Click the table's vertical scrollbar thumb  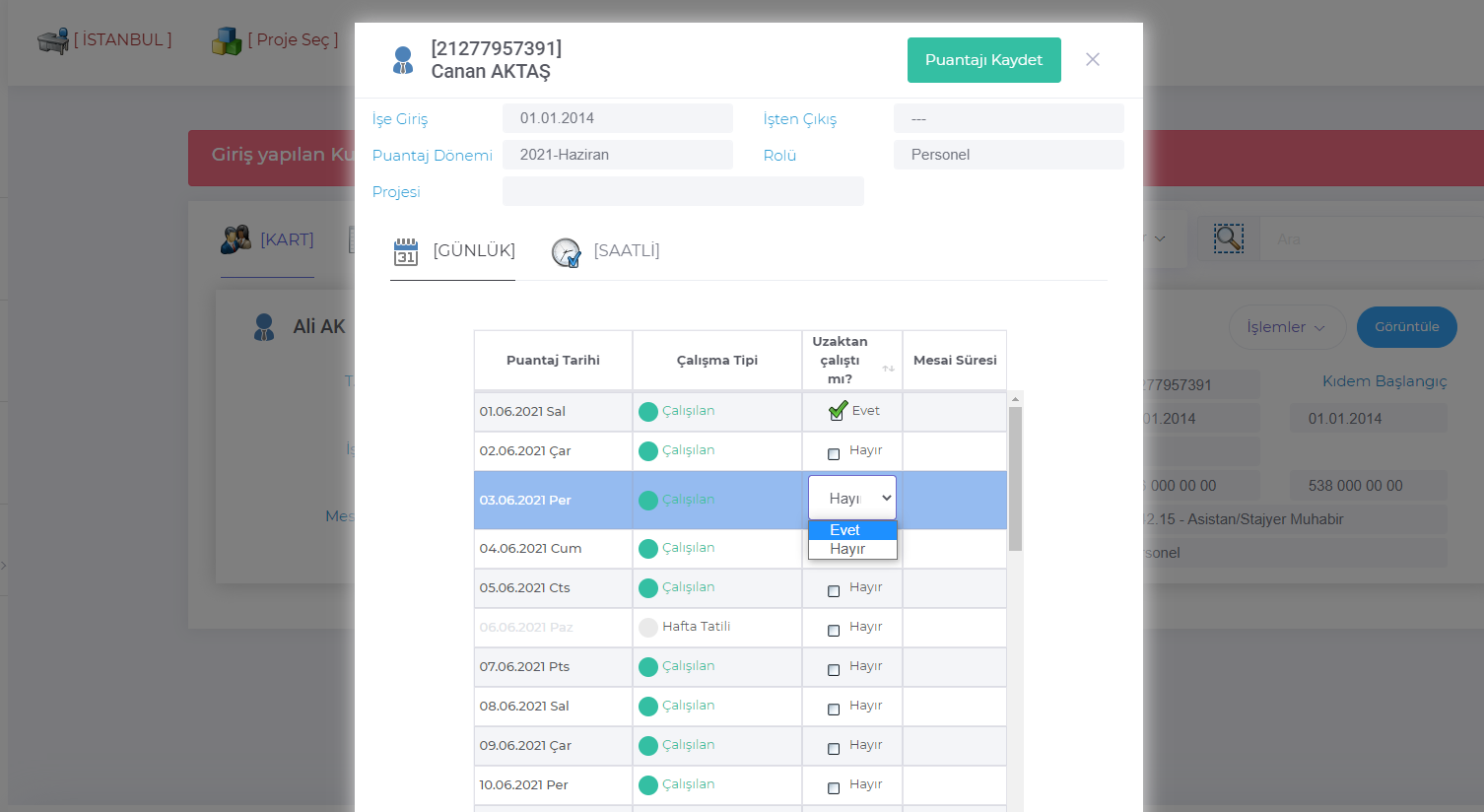click(x=1015, y=478)
